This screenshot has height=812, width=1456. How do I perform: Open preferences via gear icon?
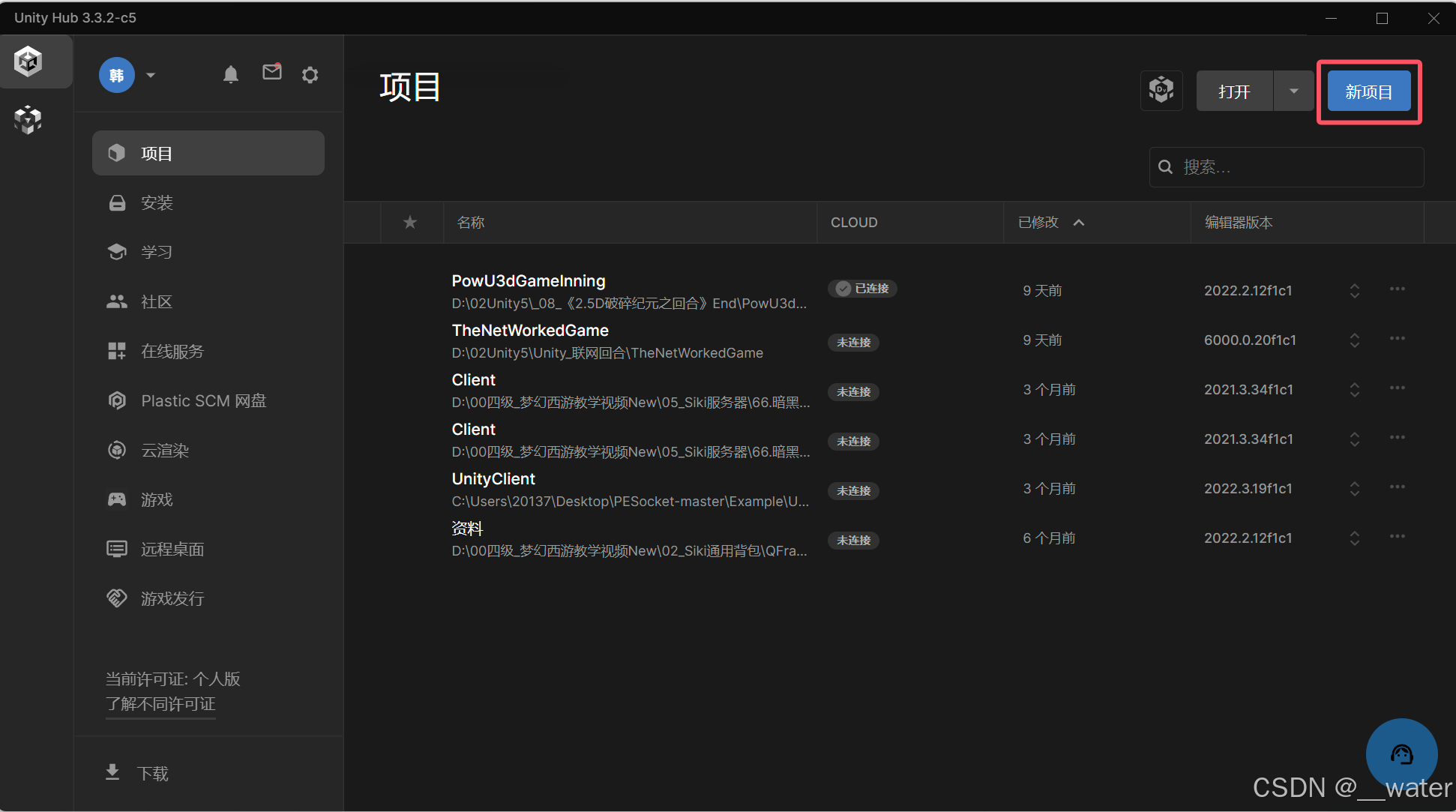[x=310, y=75]
